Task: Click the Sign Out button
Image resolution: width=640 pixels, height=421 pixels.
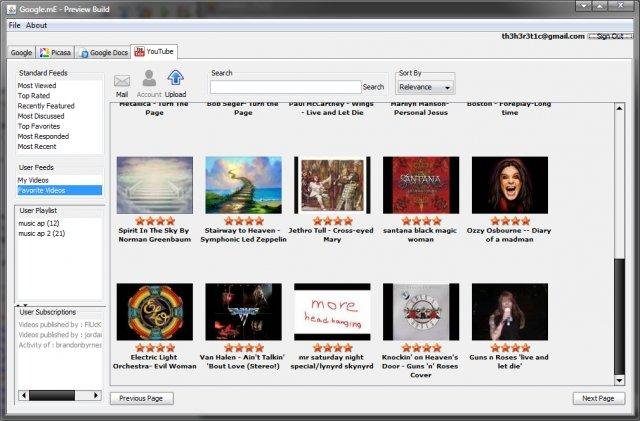Action: tap(610, 36)
